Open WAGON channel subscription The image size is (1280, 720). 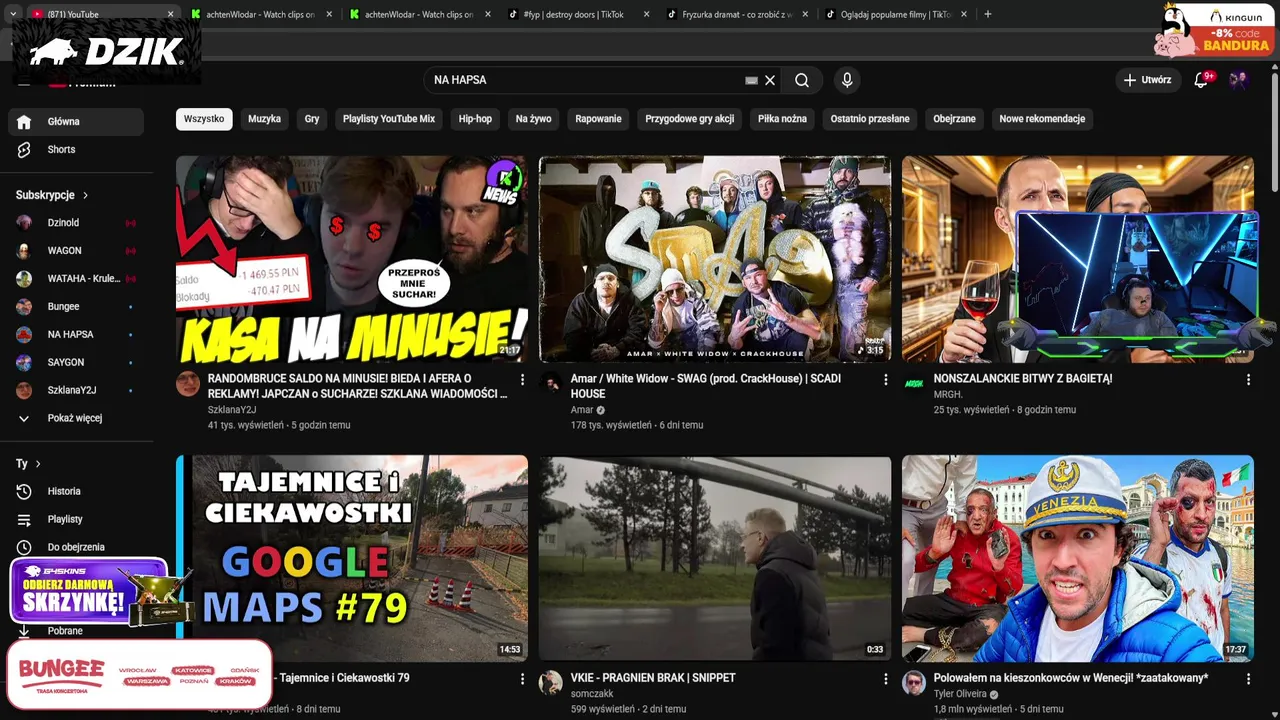pyautogui.click(x=76, y=251)
